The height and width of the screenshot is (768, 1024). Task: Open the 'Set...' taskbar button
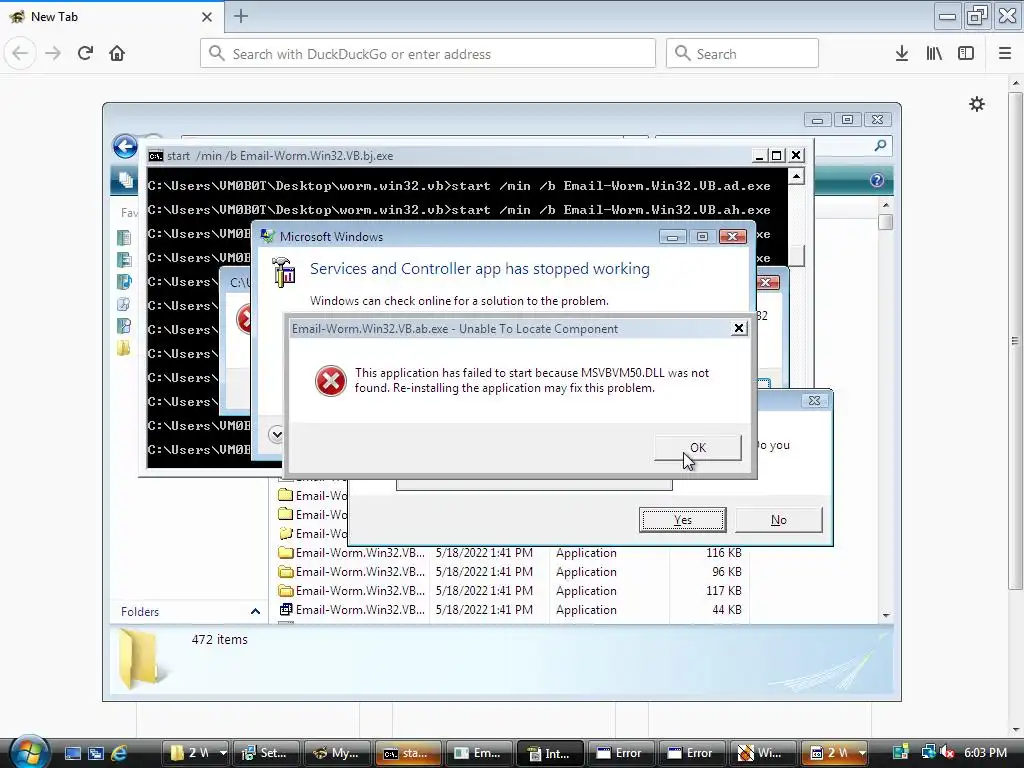coord(265,753)
